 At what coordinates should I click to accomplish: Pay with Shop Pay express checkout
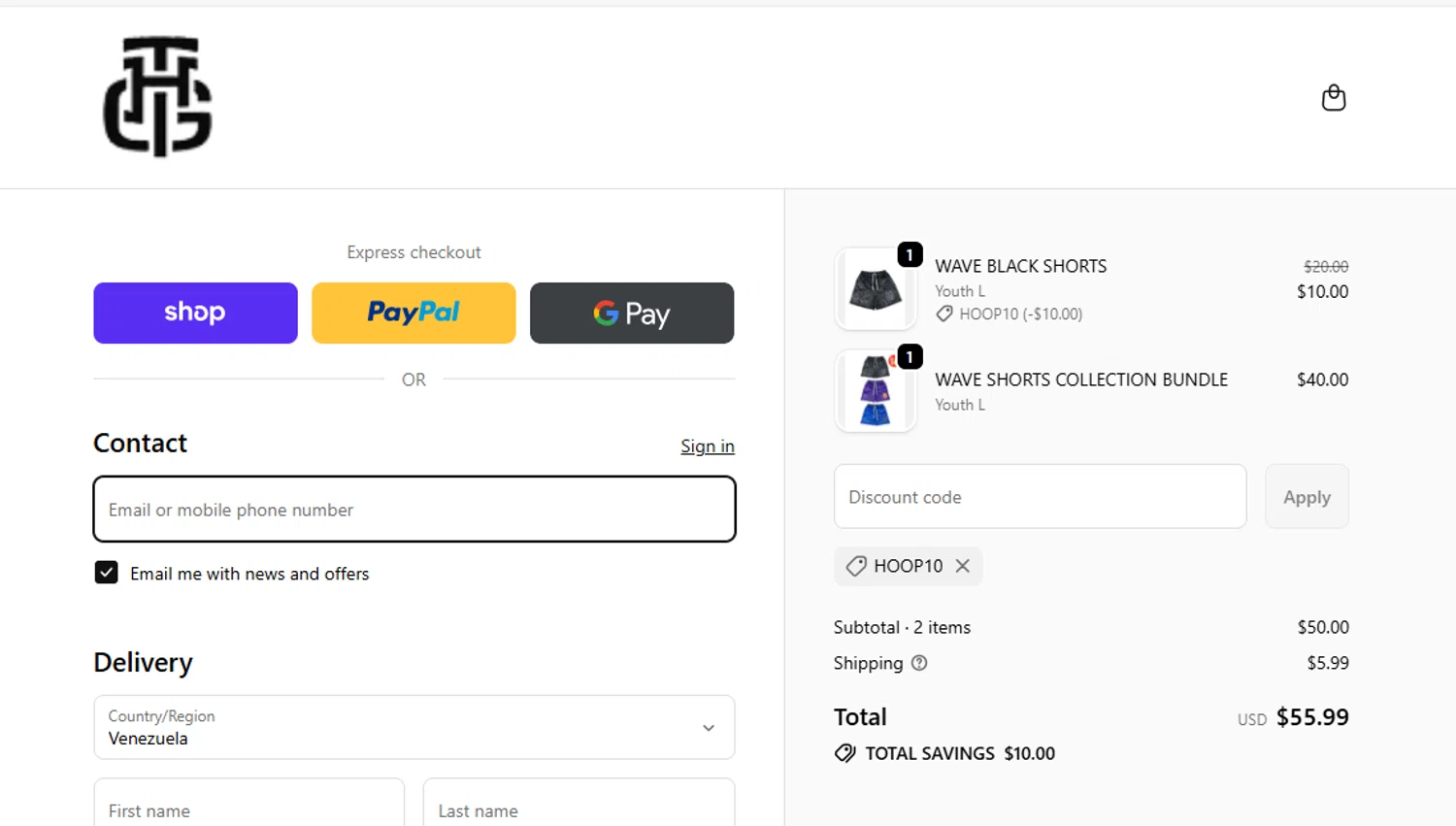click(x=195, y=313)
